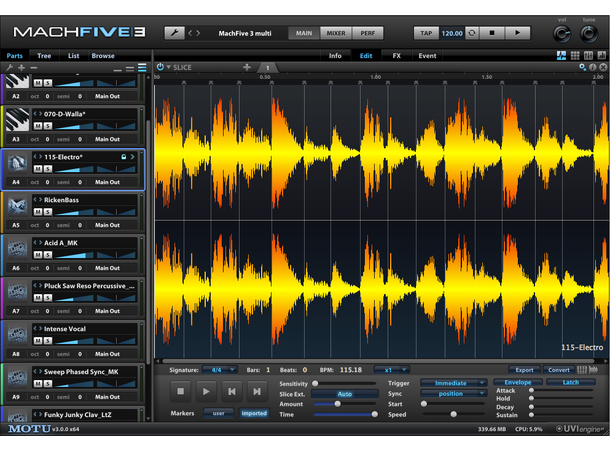Toggle imported markers
The image size is (610, 450).
coord(254,413)
